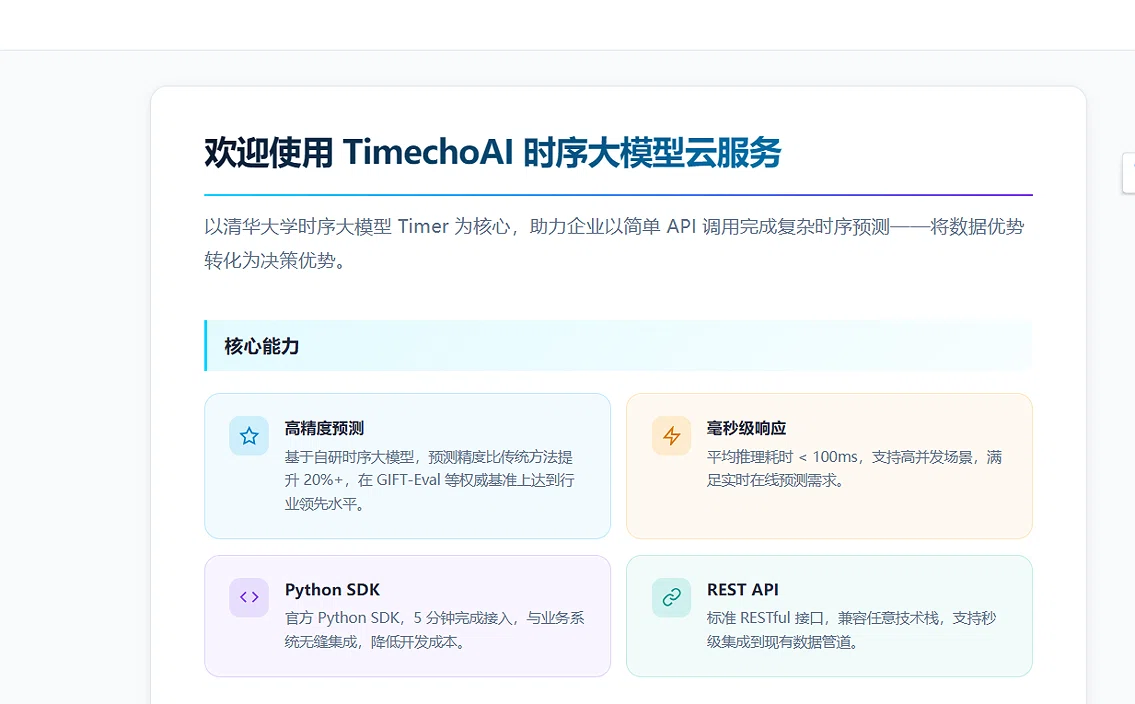Click the description mentioning 标准 RESTful 接口

click(x=851, y=629)
